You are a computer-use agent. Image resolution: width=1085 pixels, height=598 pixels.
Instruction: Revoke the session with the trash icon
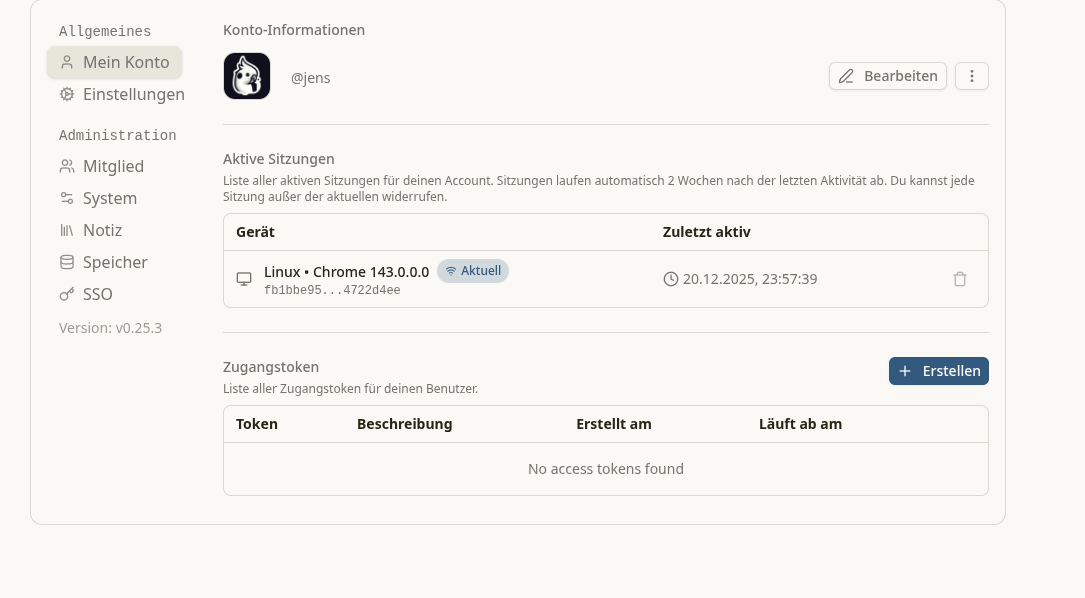960,279
